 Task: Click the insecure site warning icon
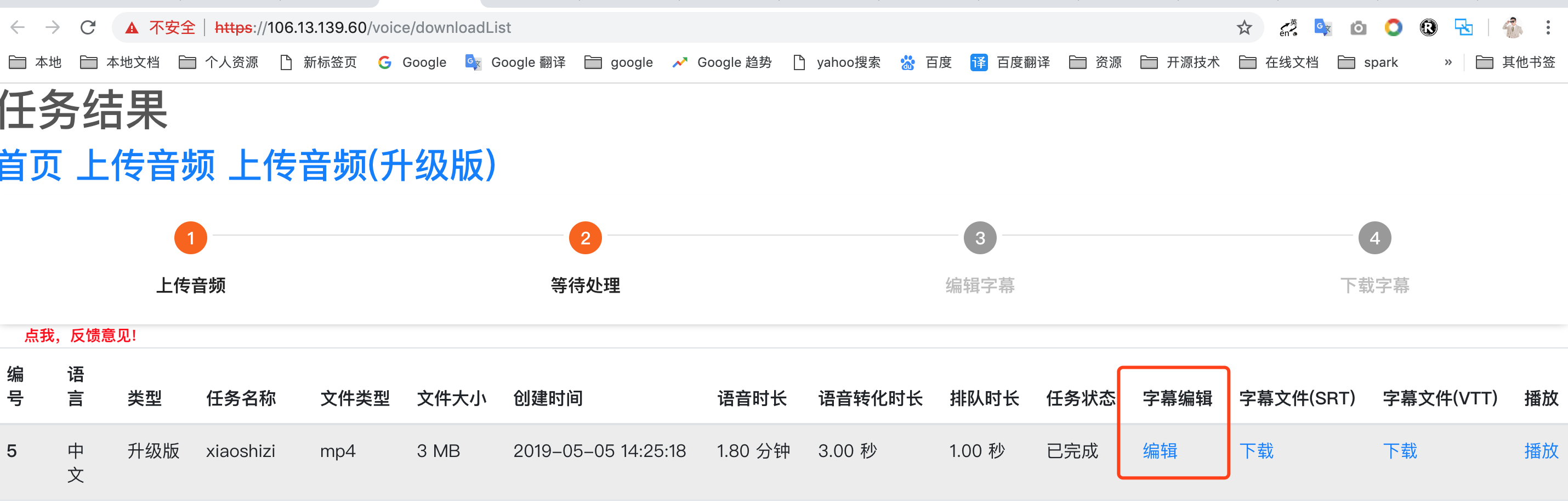click(x=132, y=28)
